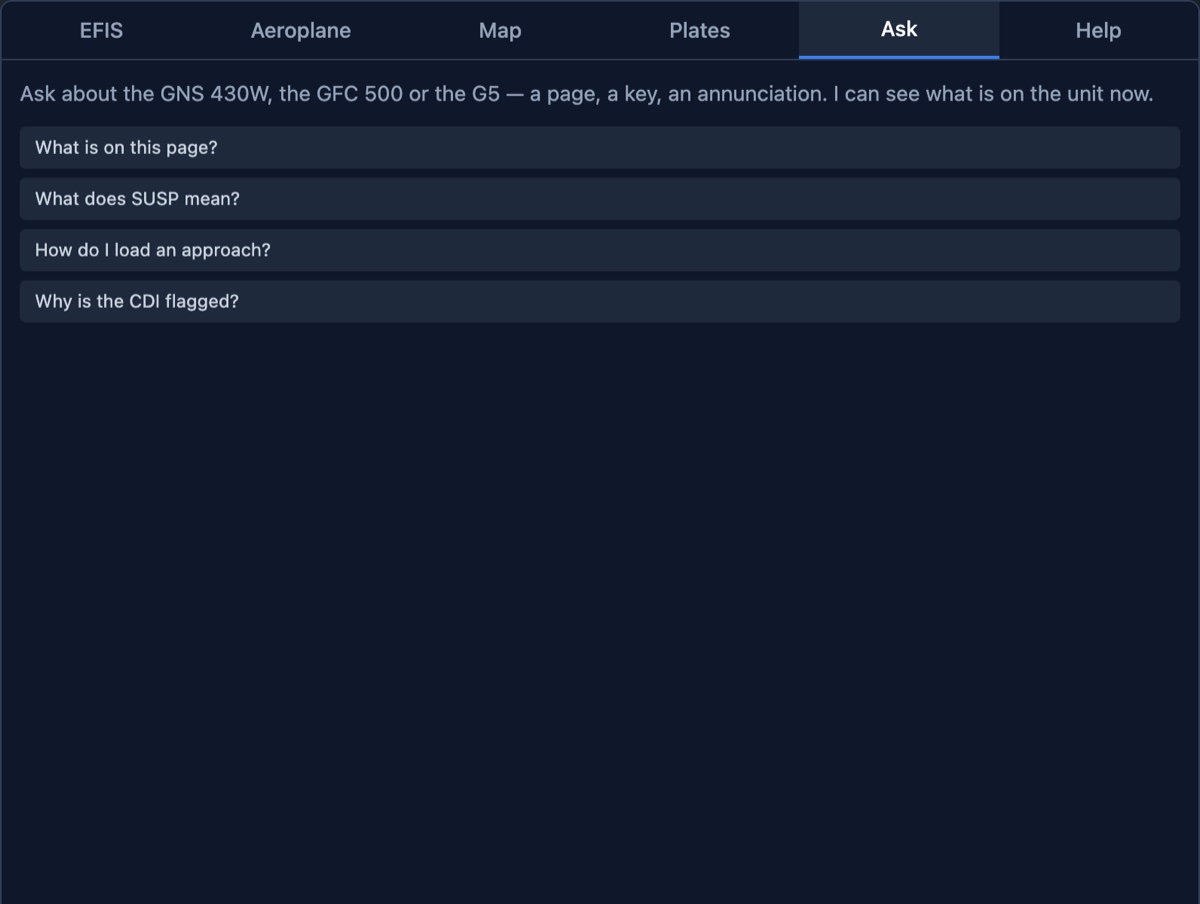This screenshot has width=1200, height=904.
Task: Show the Plates tab
Action: click(699, 30)
